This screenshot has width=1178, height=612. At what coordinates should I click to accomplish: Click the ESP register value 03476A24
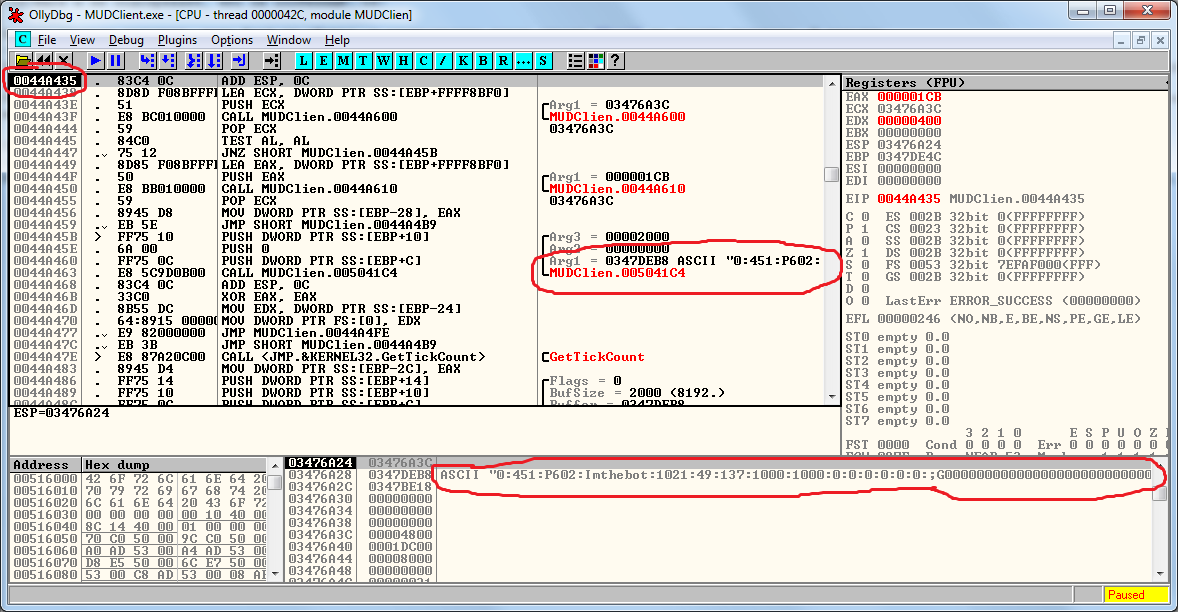pyautogui.click(x=909, y=145)
